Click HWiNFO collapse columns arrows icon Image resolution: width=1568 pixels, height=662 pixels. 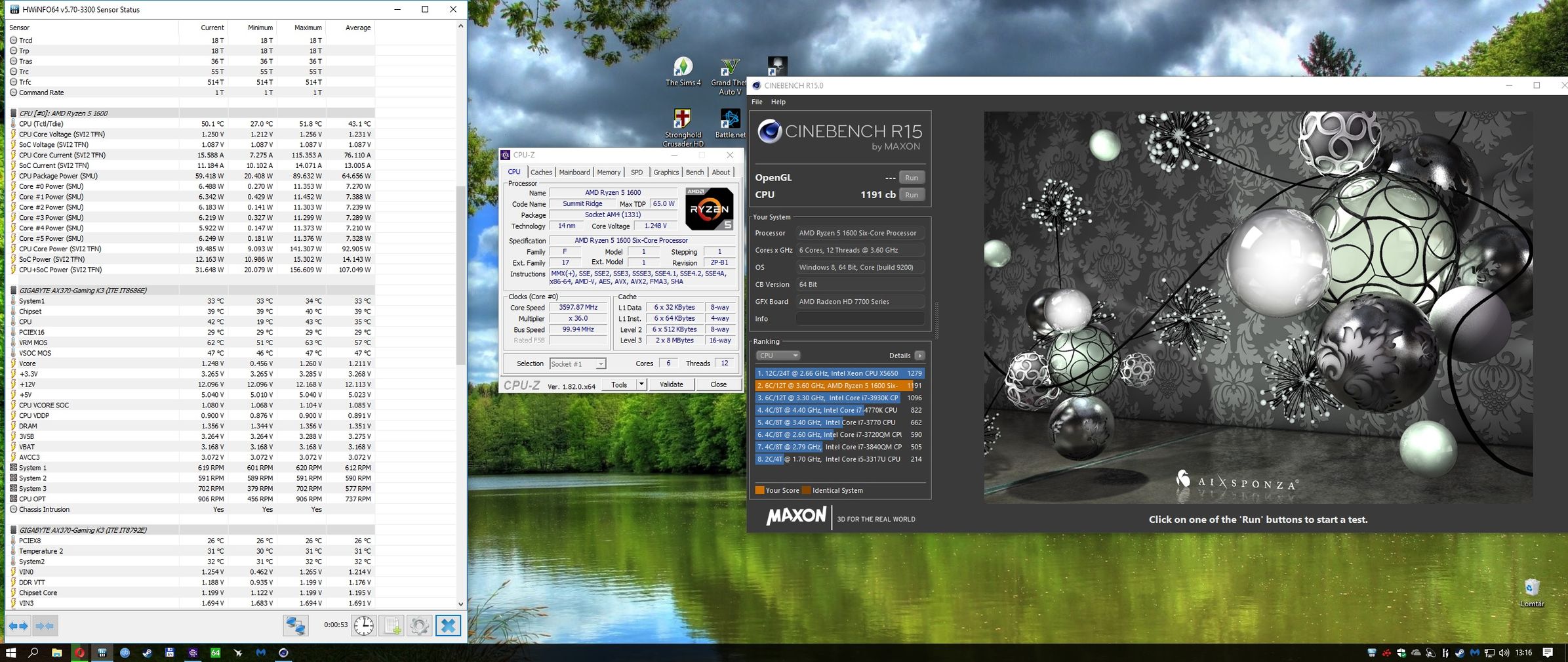click(x=45, y=626)
